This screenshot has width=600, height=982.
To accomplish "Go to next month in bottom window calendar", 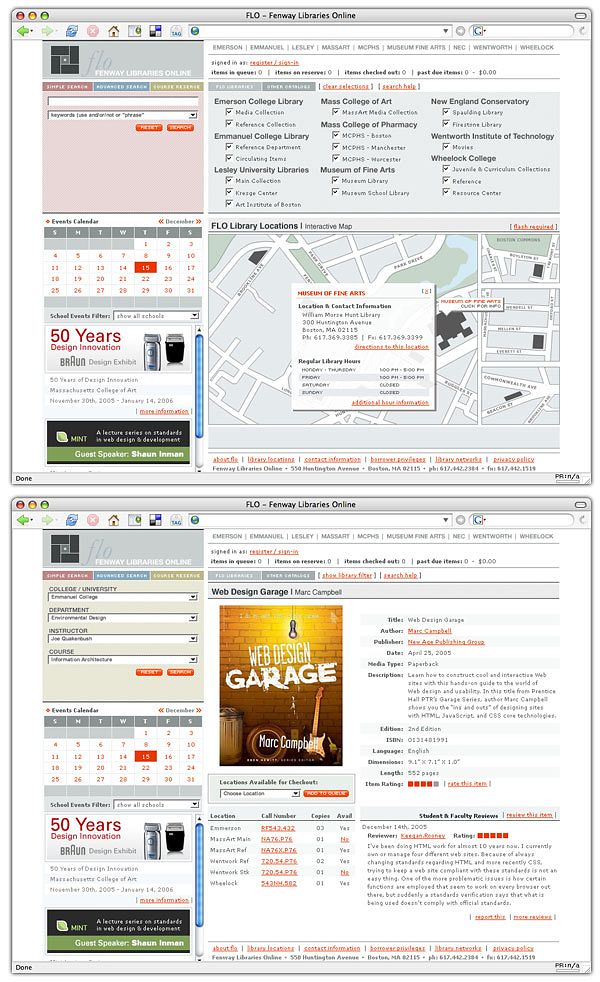I will [x=199, y=710].
